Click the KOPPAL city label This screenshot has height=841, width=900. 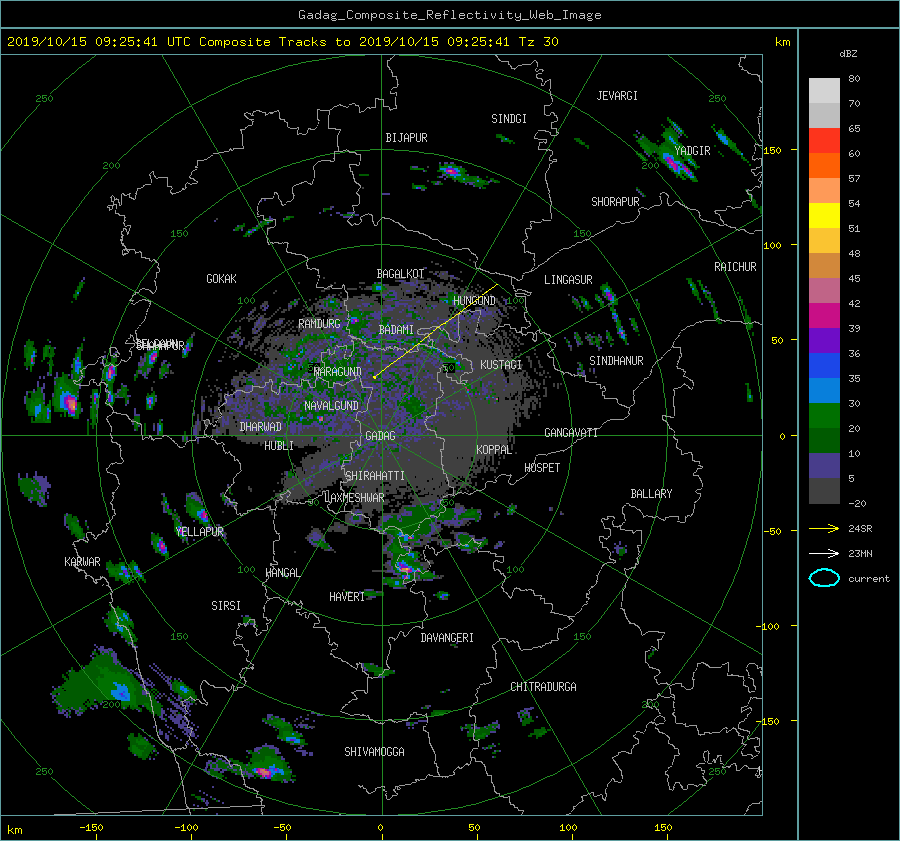tap(494, 449)
